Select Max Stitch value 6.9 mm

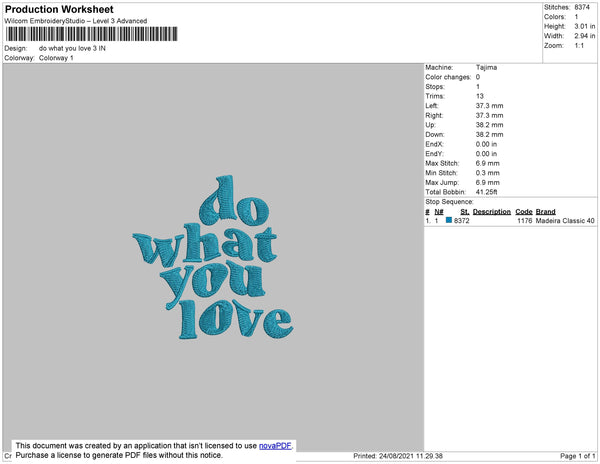(x=488, y=163)
